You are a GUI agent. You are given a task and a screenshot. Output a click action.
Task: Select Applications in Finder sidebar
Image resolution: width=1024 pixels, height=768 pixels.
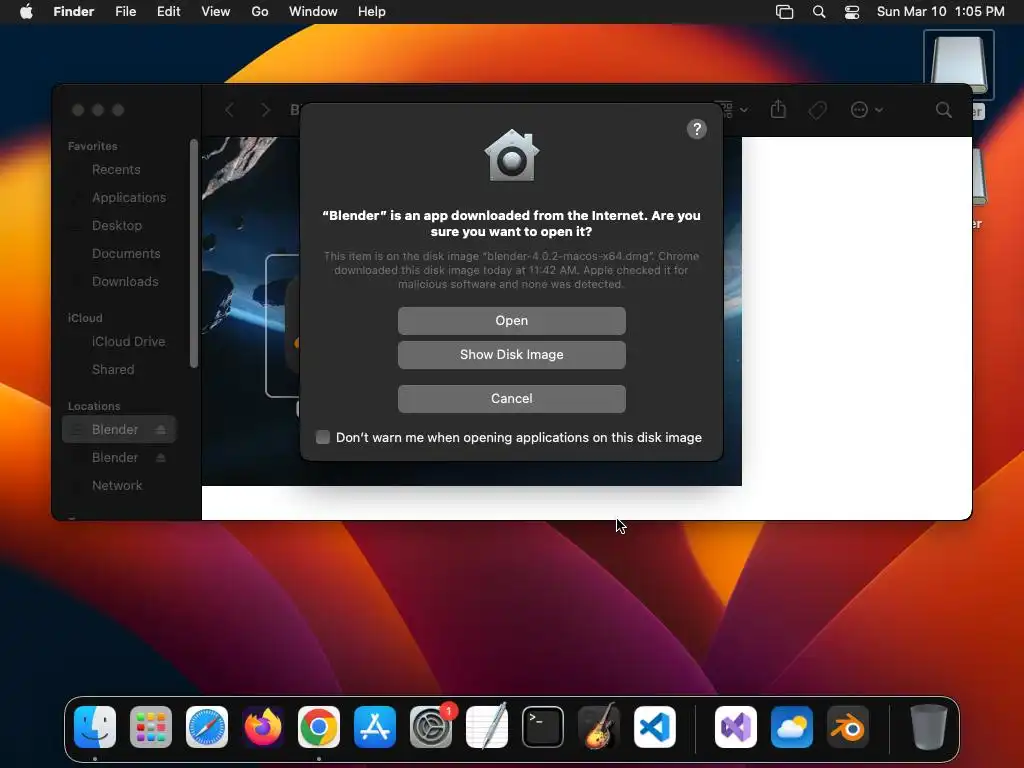tap(129, 197)
